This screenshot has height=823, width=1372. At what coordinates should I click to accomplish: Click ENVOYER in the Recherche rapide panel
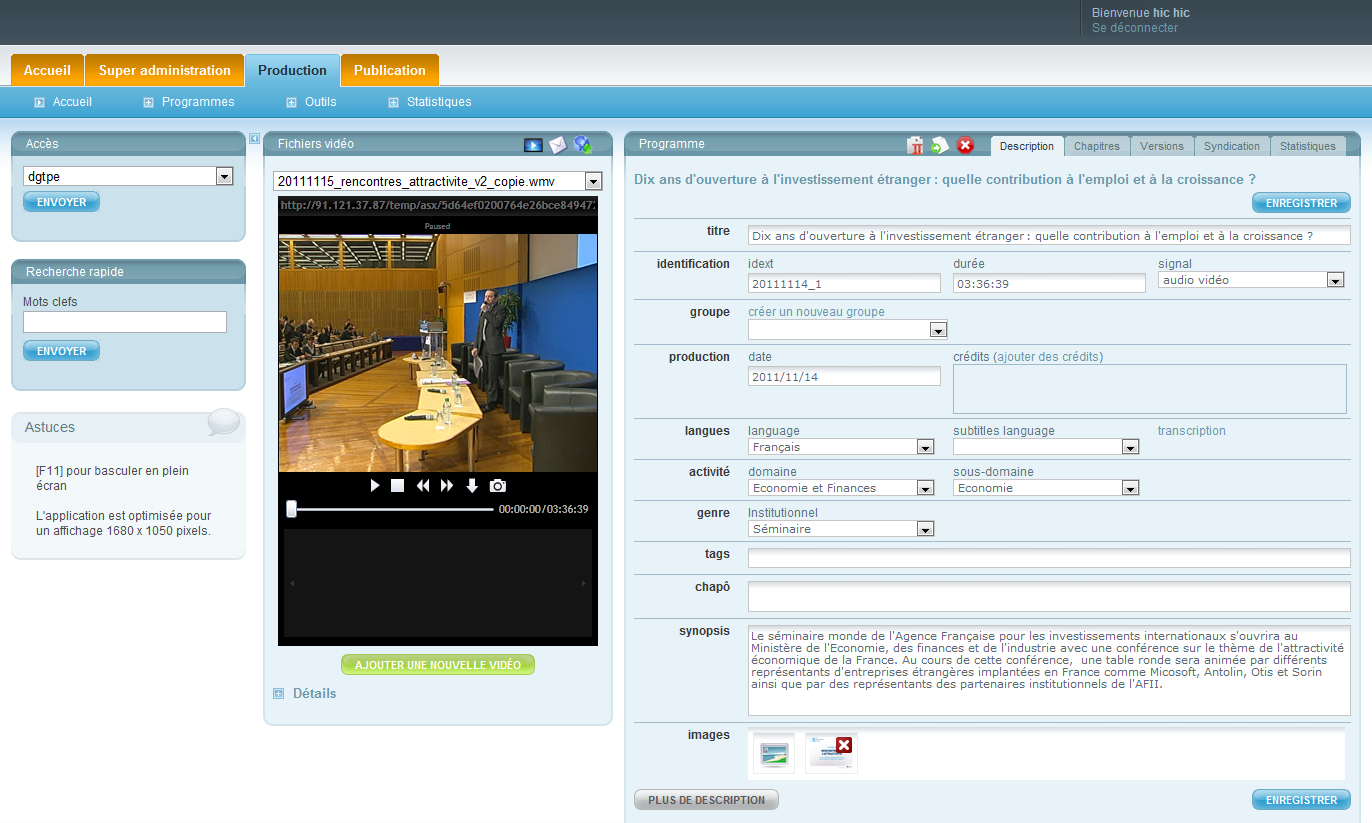[x=62, y=351]
